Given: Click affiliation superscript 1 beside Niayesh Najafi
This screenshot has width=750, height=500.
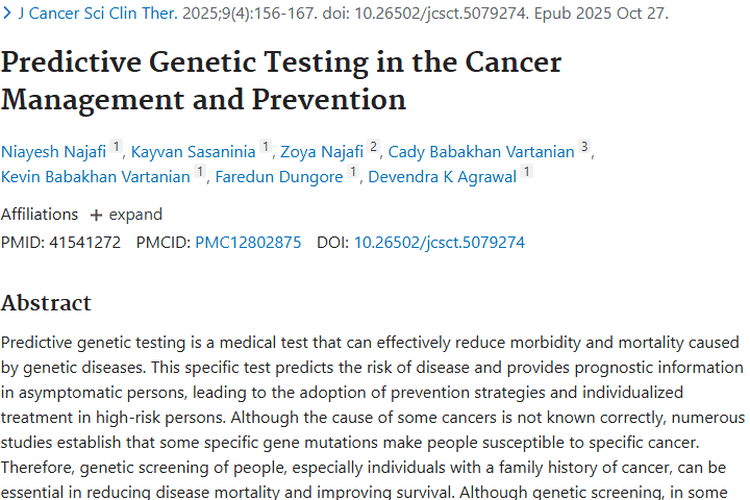Looking at the screenshot, I should pos(116,148).
